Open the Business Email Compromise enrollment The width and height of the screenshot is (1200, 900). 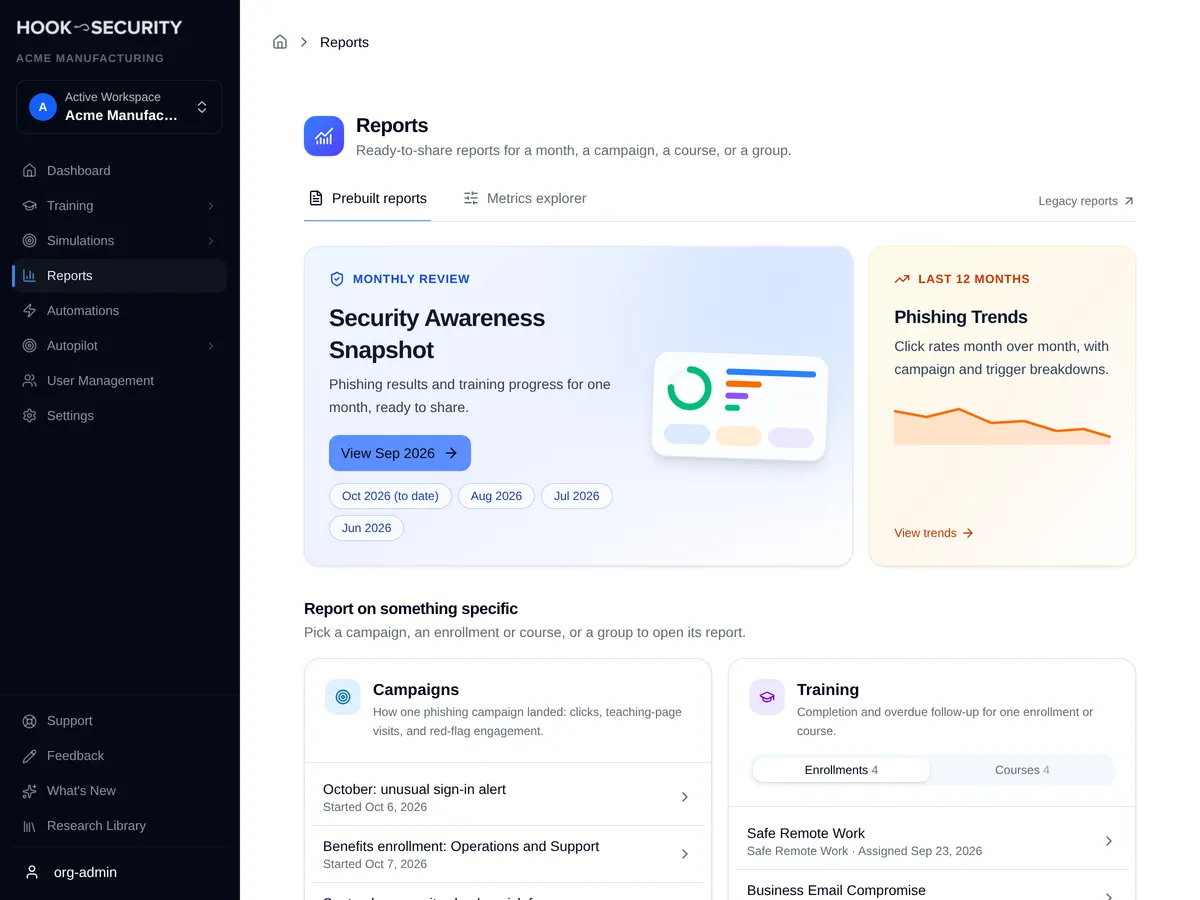click(x=932, y=887)
